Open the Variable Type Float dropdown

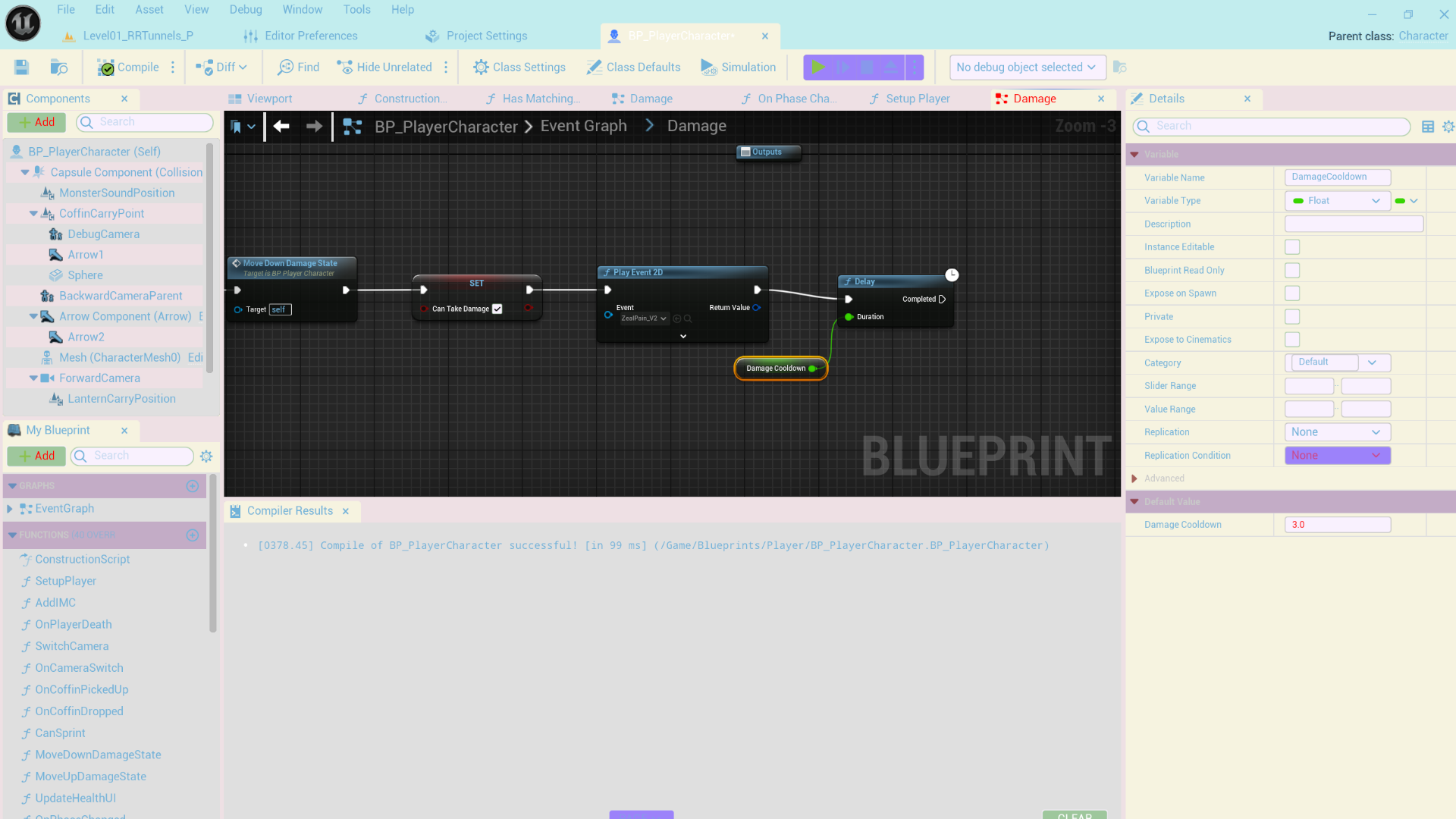1337,201
